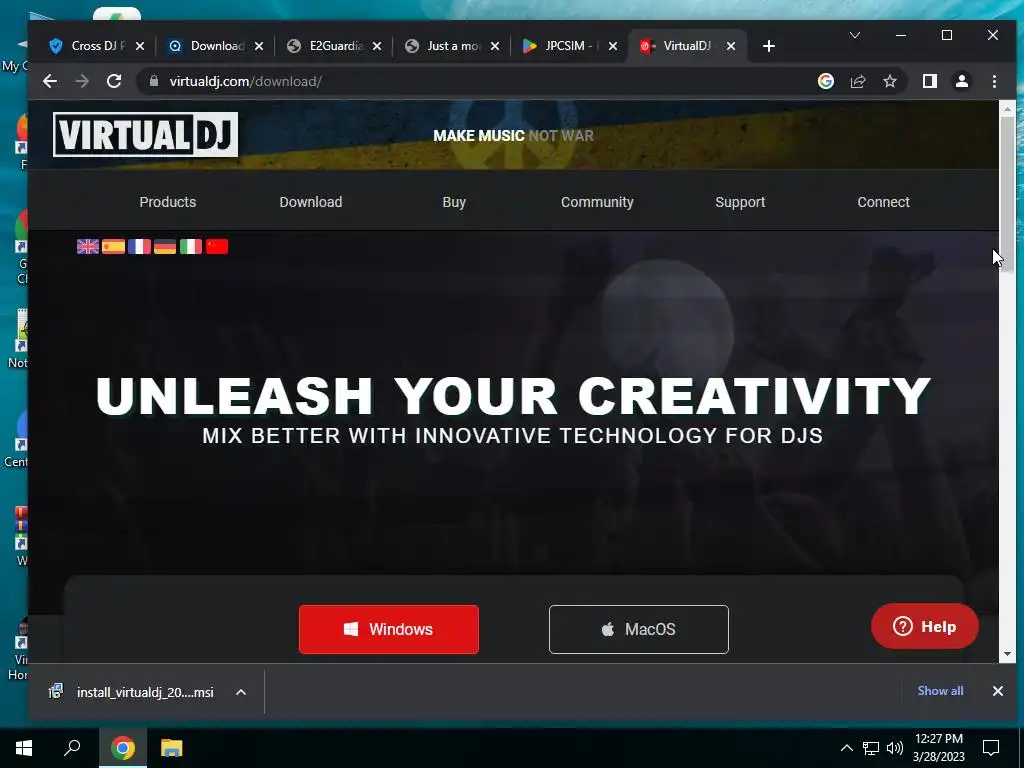Open the install_virtualdj msi download
The width and height of the screenshot is (1024, 768).
click(x=132, y=692)
